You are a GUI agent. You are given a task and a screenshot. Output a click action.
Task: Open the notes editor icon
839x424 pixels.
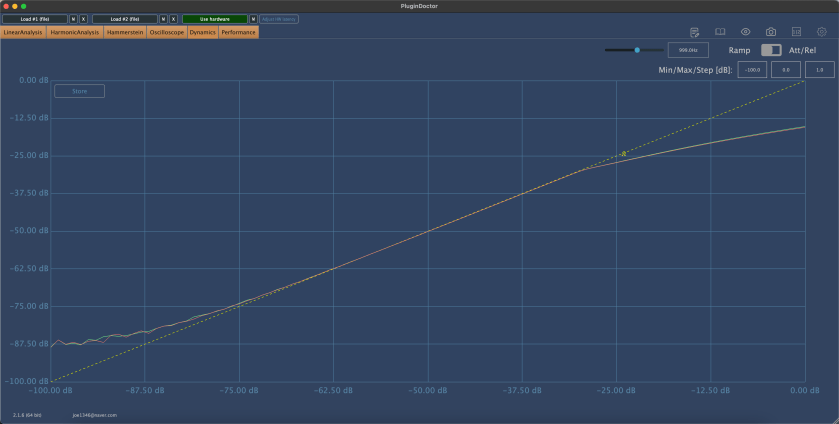tap(694, 32)
